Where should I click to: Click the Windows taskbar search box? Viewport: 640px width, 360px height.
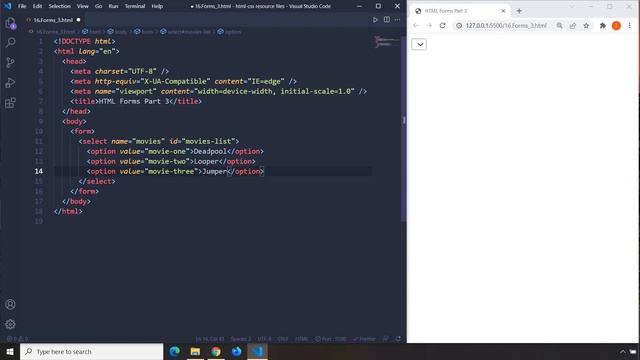[91, 351]
